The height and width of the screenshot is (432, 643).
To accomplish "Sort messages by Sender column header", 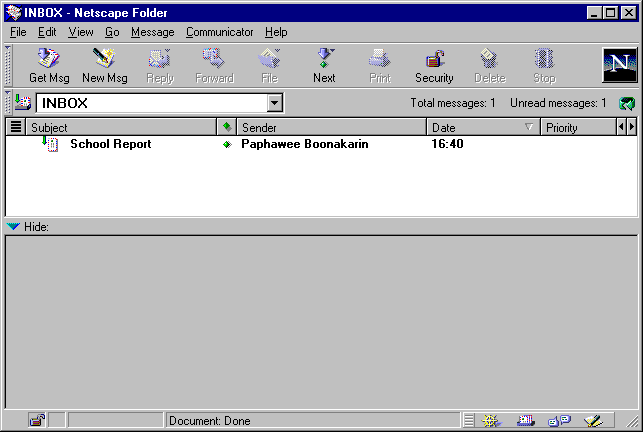I will tap(331, 127).
